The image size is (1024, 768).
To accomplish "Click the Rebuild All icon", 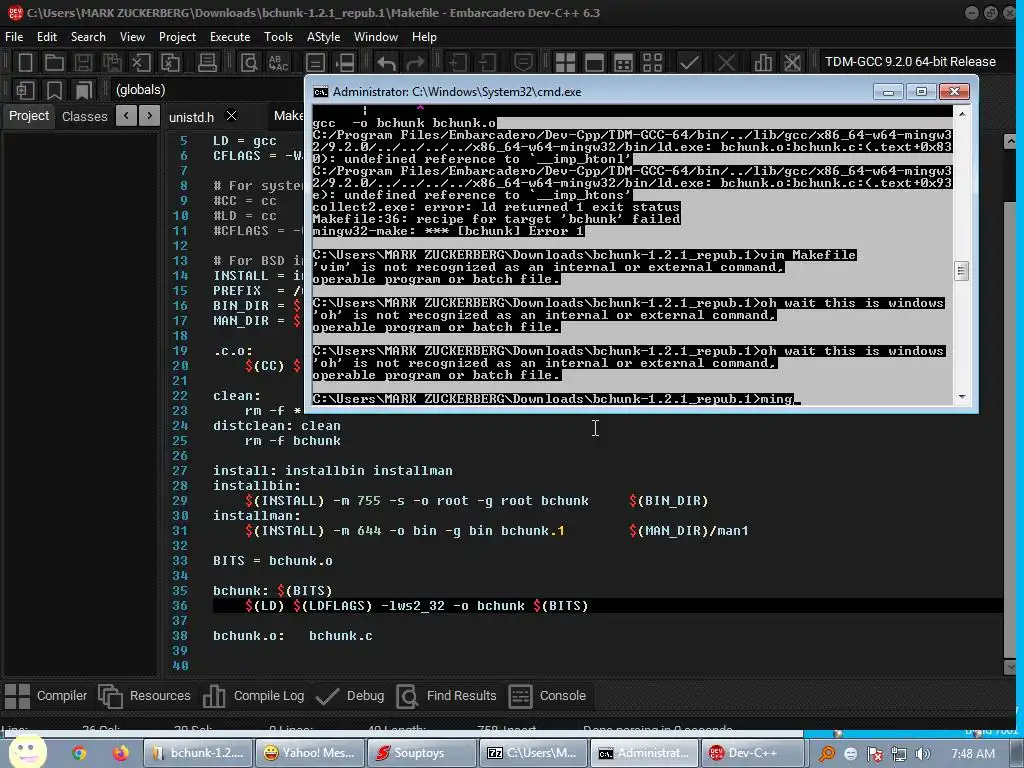I will [652, 63].
